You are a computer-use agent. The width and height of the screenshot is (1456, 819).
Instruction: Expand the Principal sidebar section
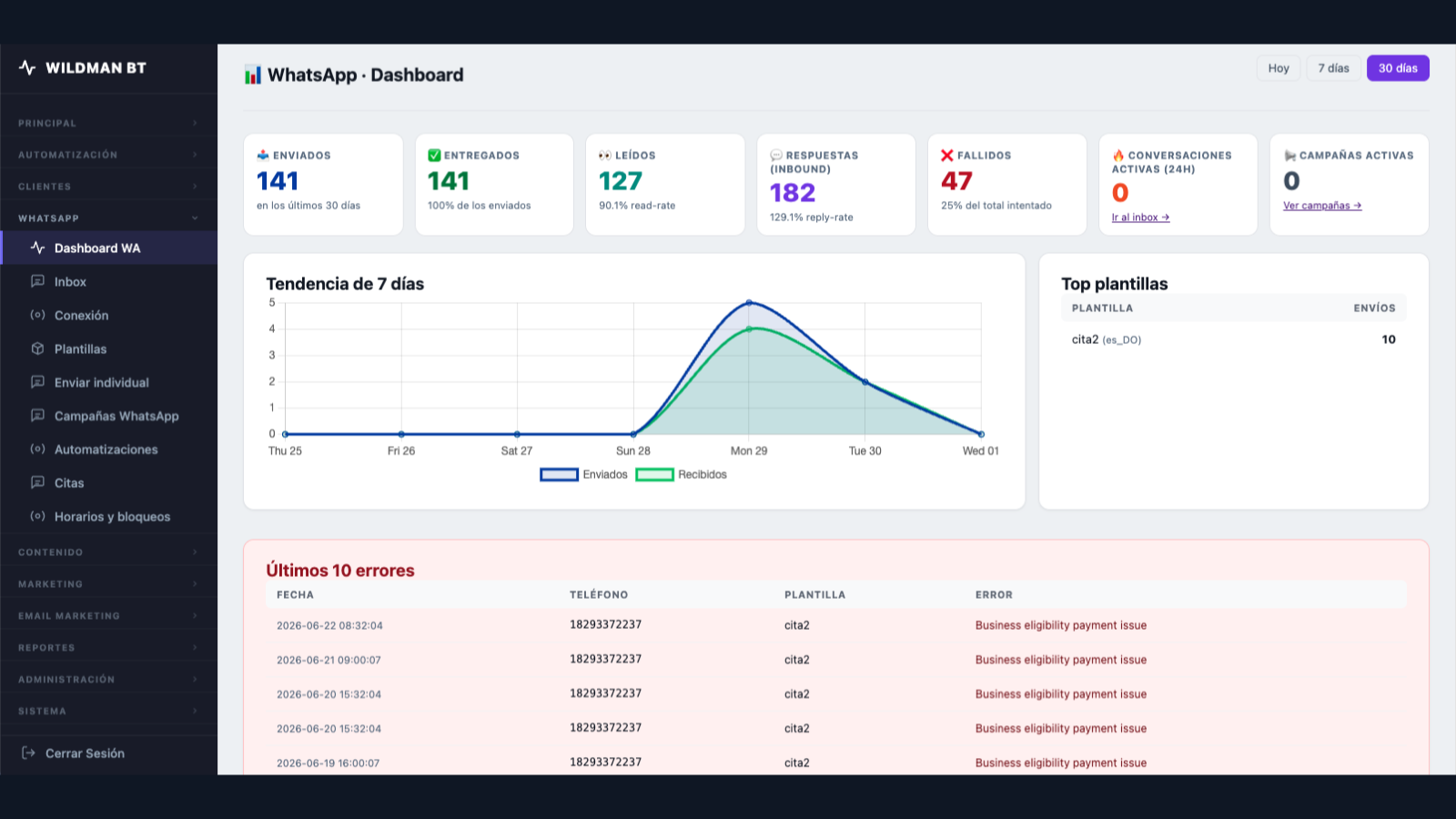coord(108,123)
